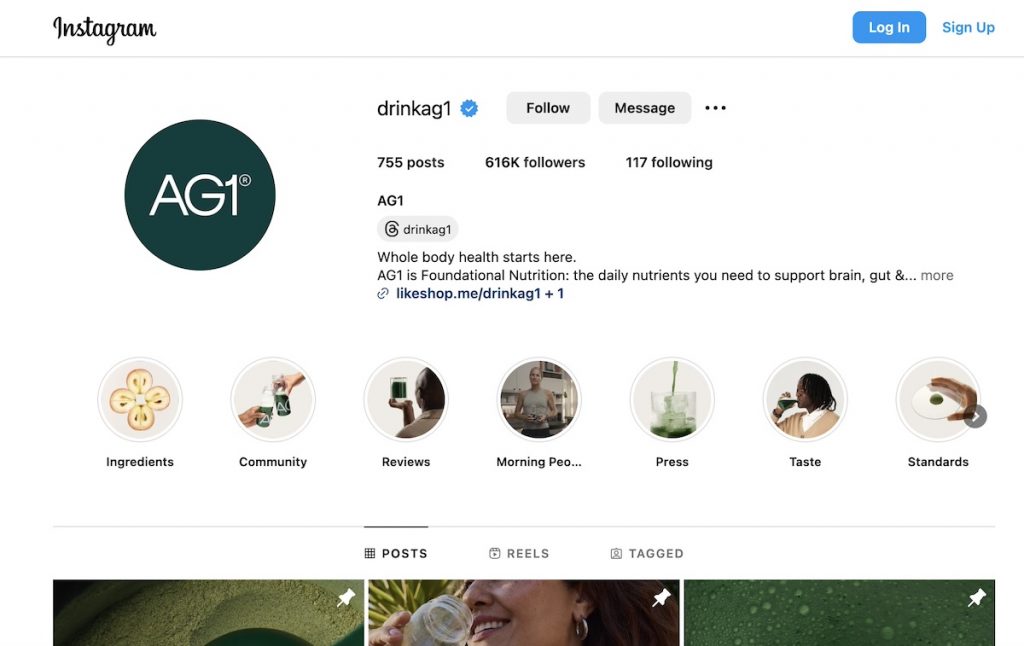This screenshot has height=646, width=1024.
Task: Click the Log In button
Action: (x=889, y=27)
